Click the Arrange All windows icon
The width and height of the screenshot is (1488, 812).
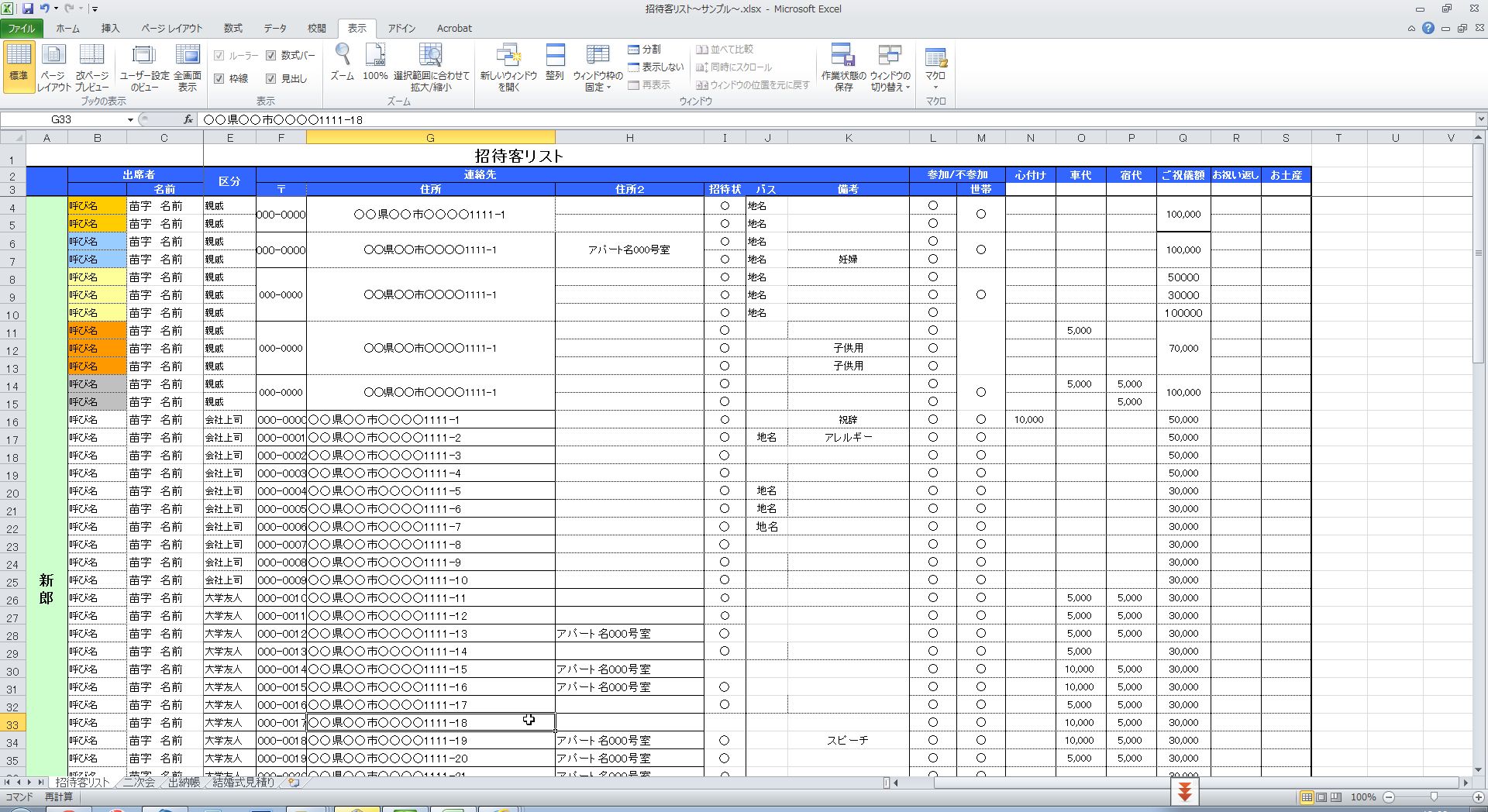(554, 56)
